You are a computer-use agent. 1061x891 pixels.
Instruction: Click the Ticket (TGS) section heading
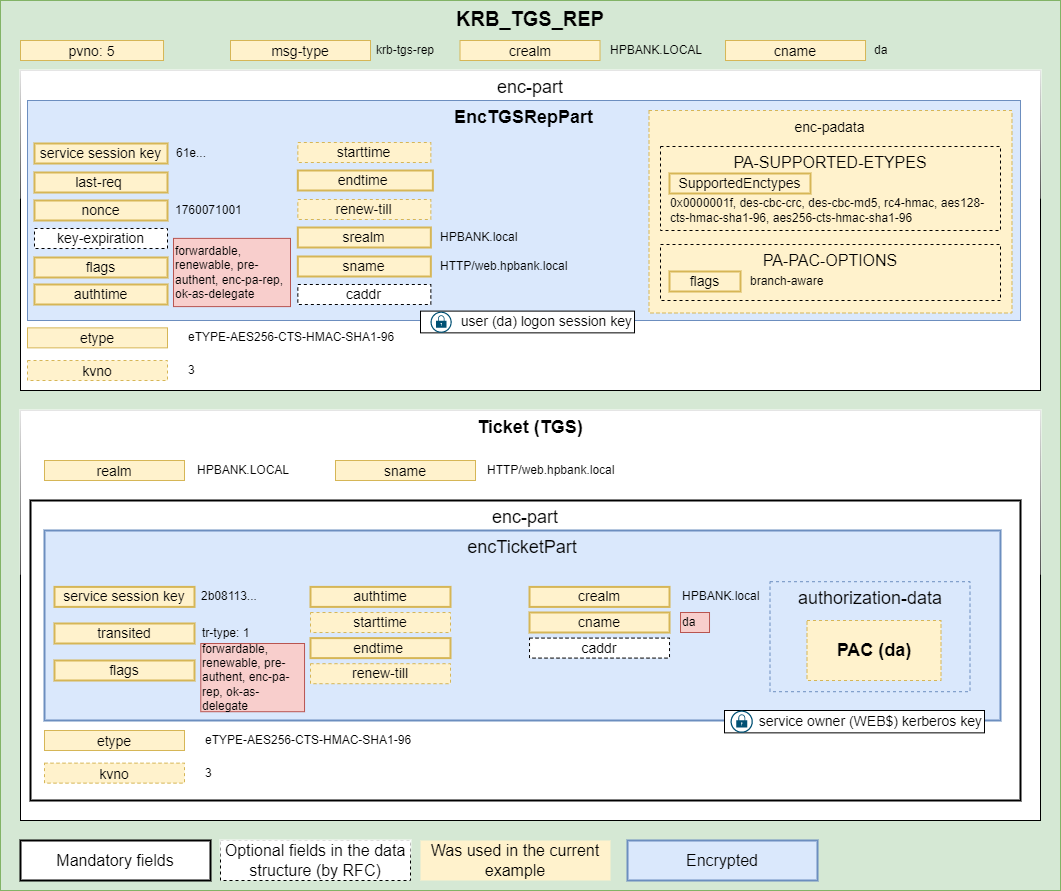[530, 427]
